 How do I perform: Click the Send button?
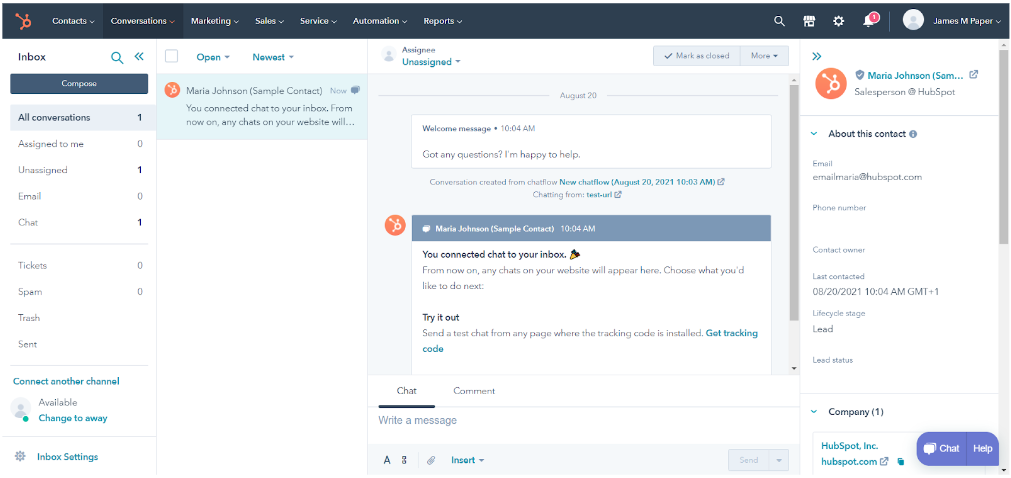tap(749, 460)
